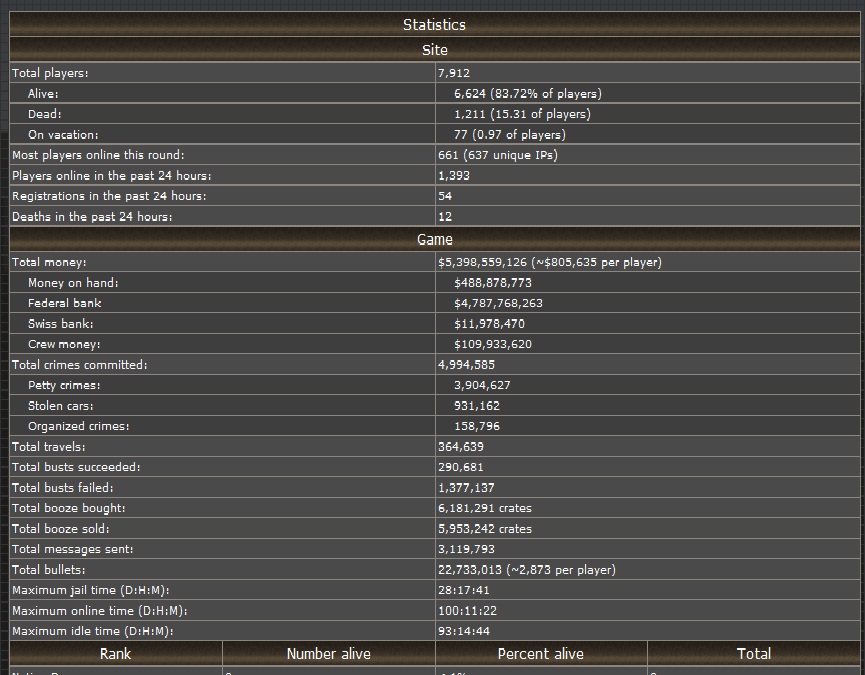Click the 'Total money:' label
Screen dimensions: 865x675
[49, 262]
